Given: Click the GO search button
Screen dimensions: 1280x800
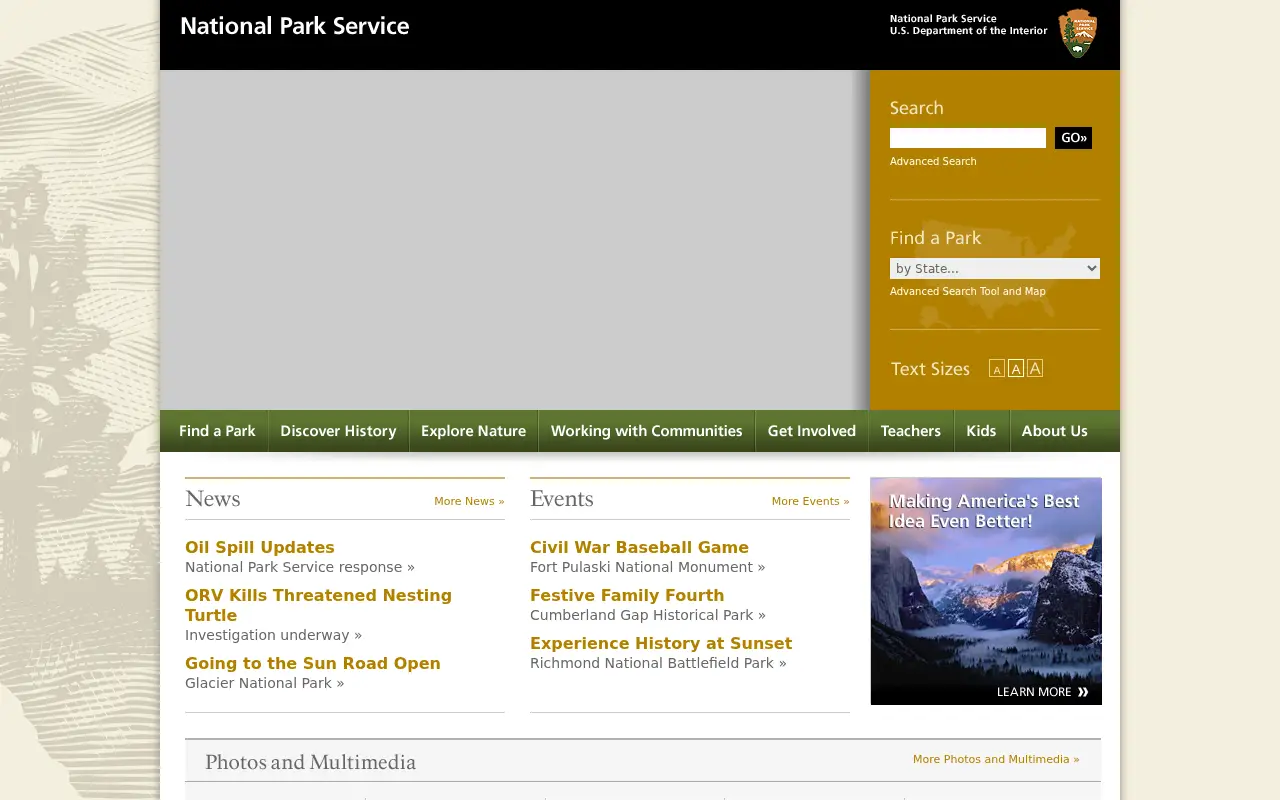Looking at the screenshot, I should click(x=1073, y=138).
